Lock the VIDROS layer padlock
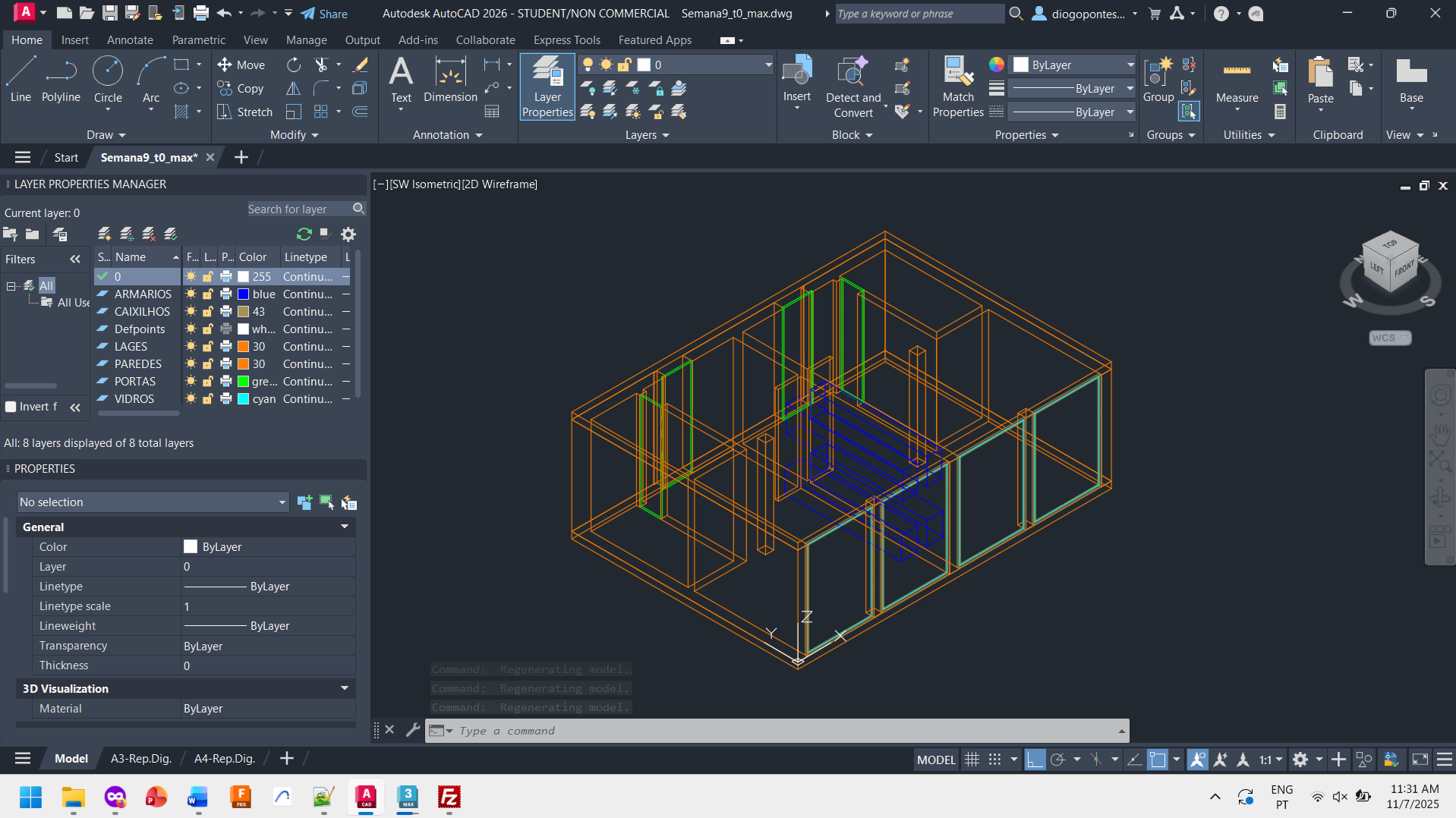Screen dimensions: 1456x818 (208, 399)
